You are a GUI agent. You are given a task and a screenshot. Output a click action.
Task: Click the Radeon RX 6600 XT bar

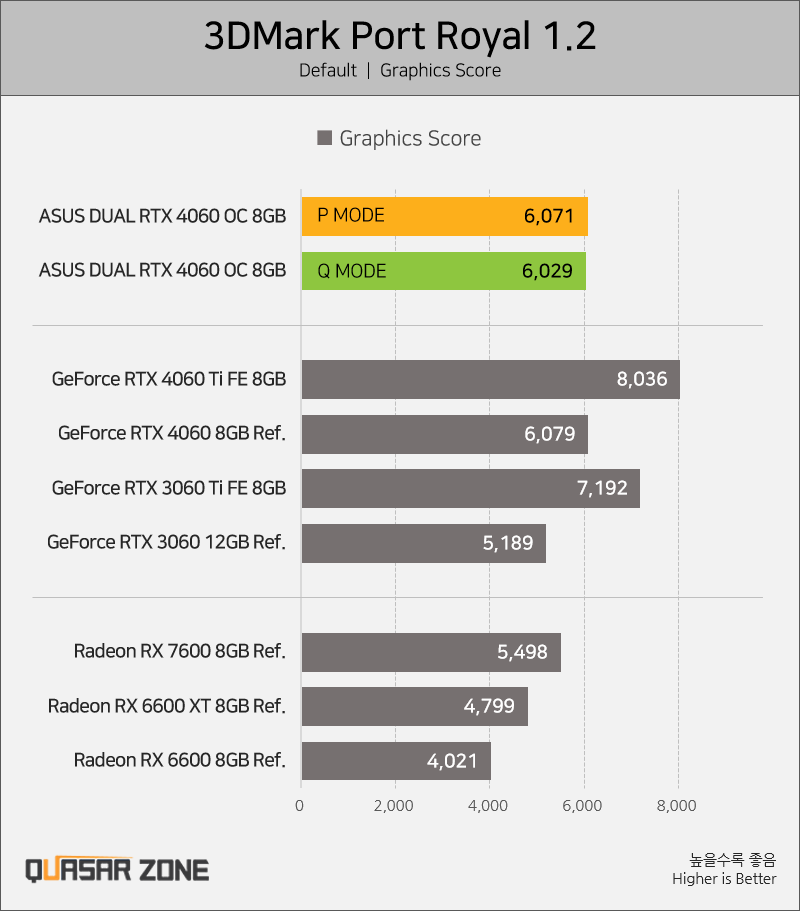coord(415,706)
